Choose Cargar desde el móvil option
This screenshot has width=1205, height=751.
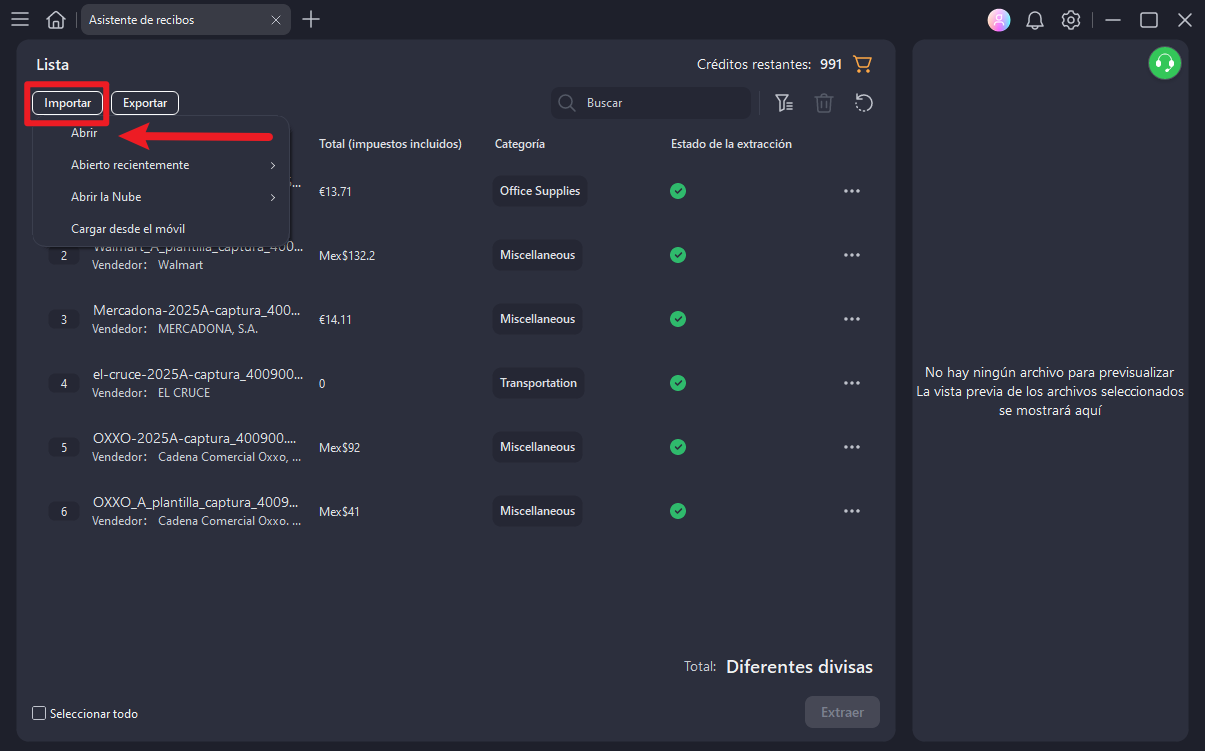[x=128, y=229]
